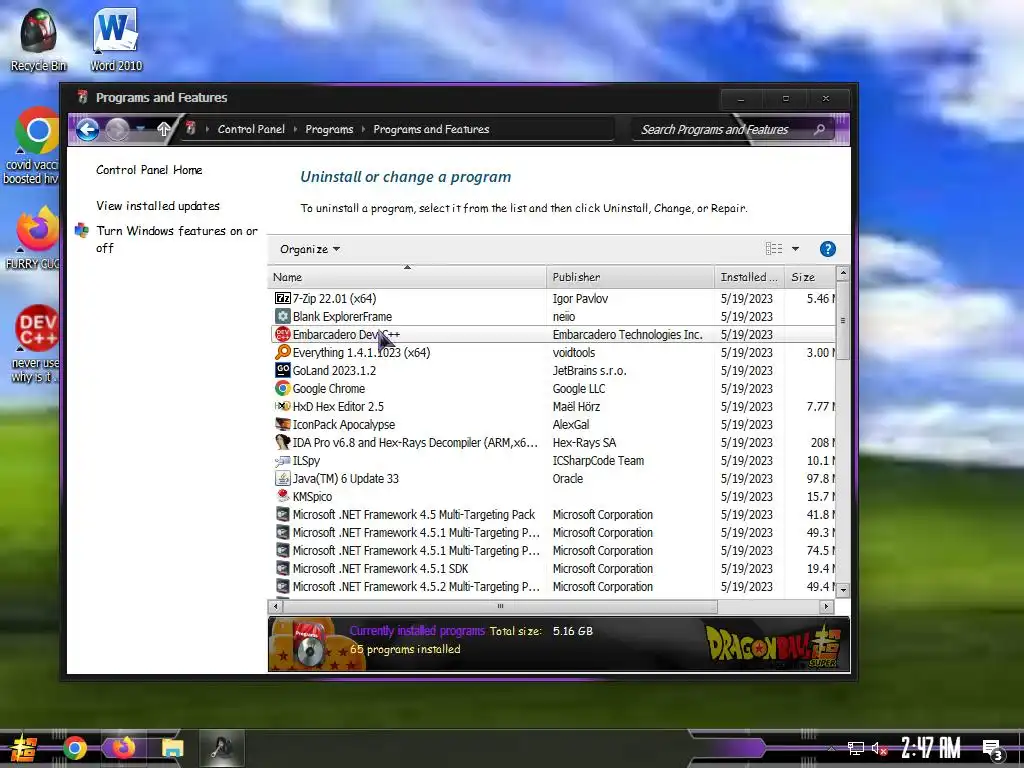This screenshot has height=768, width=1024.
Task: Open the Recycle Bin desktop icon
Action: (38, 39)
